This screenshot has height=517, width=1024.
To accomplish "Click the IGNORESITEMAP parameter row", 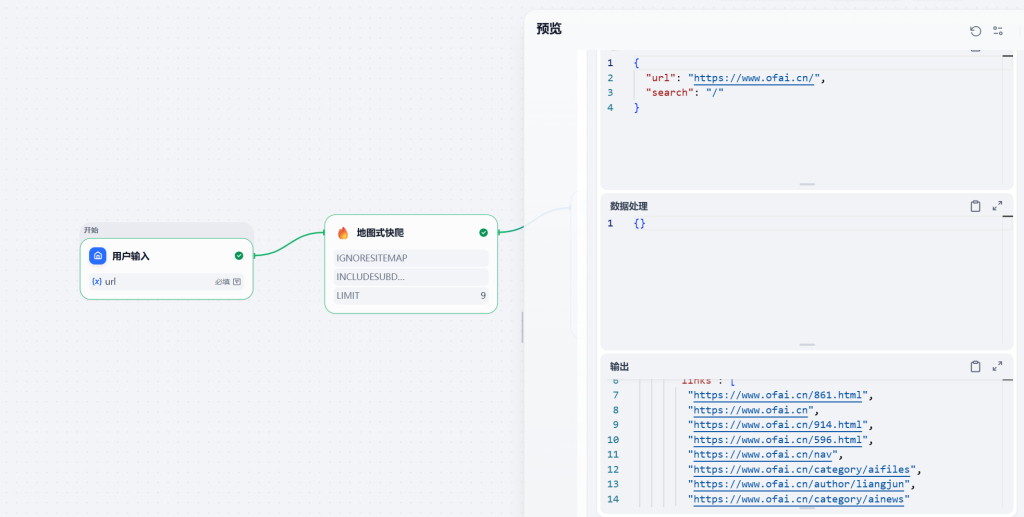I will [411, 258].
